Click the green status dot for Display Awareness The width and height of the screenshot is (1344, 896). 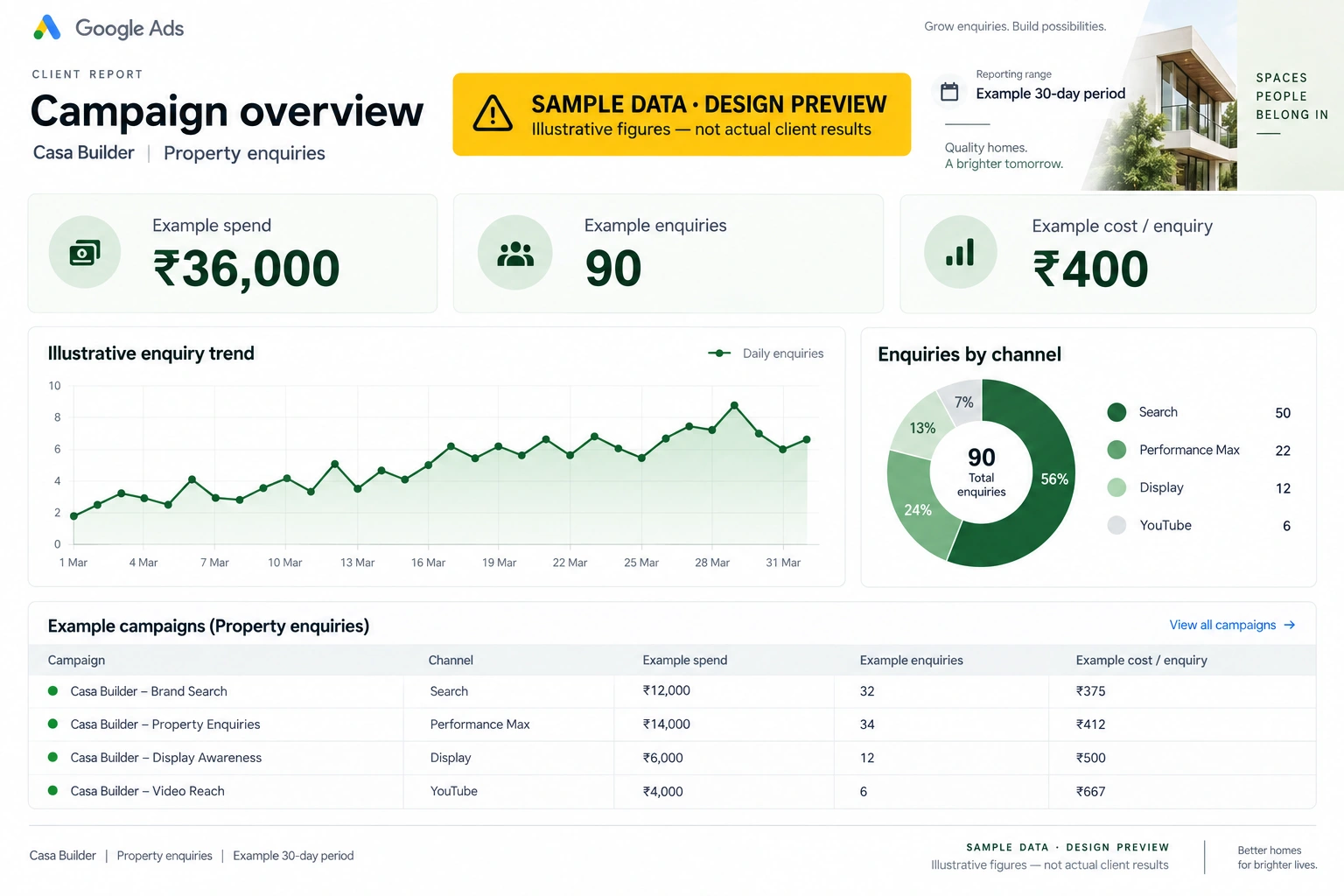point(52,758)
